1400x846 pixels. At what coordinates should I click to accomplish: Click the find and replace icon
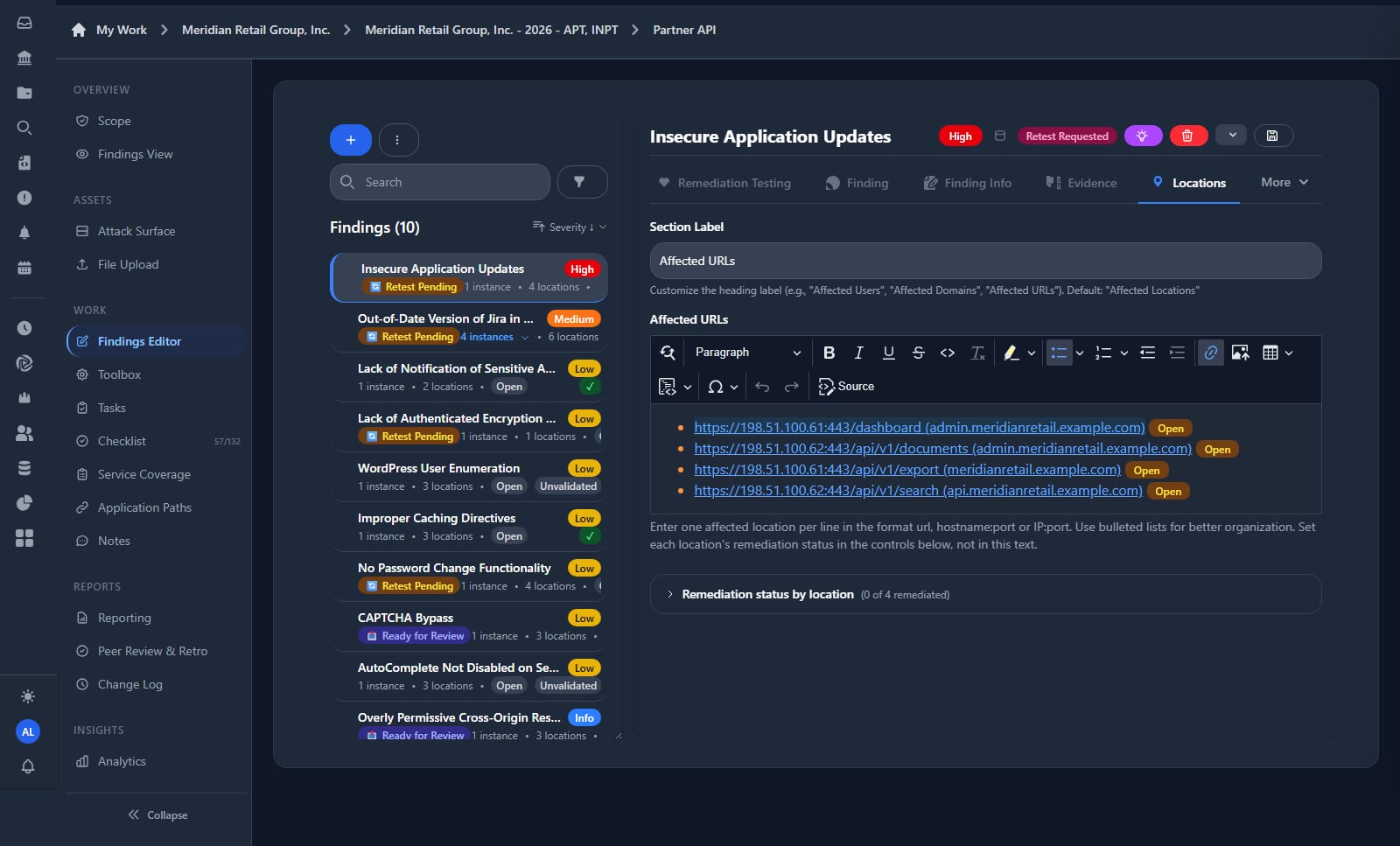click(668, 353)
